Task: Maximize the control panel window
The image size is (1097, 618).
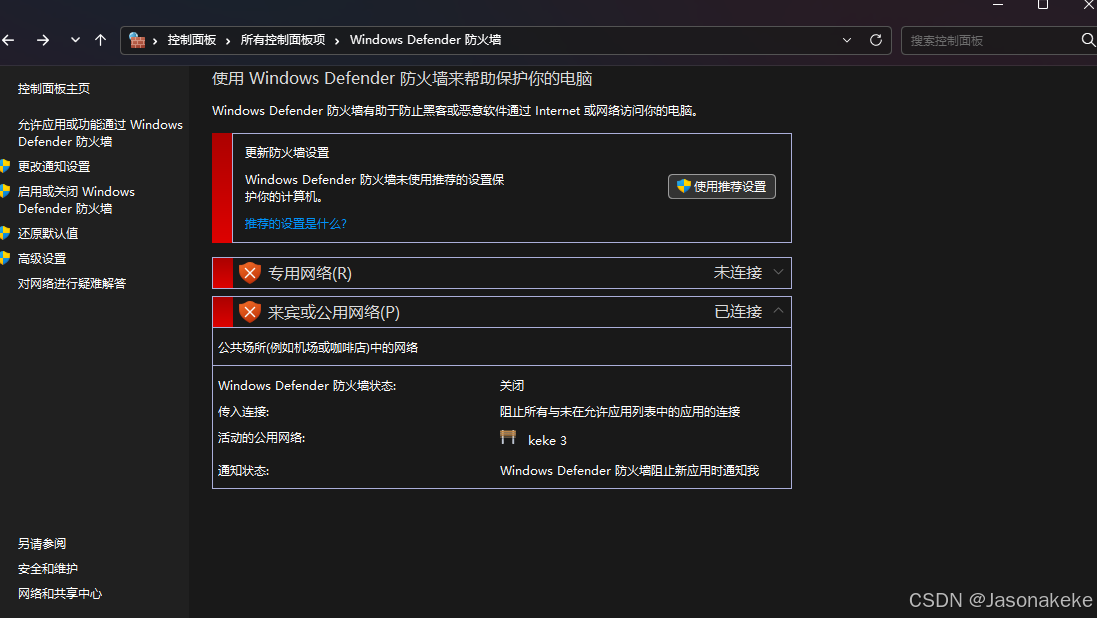Action: coord(1042,6)
